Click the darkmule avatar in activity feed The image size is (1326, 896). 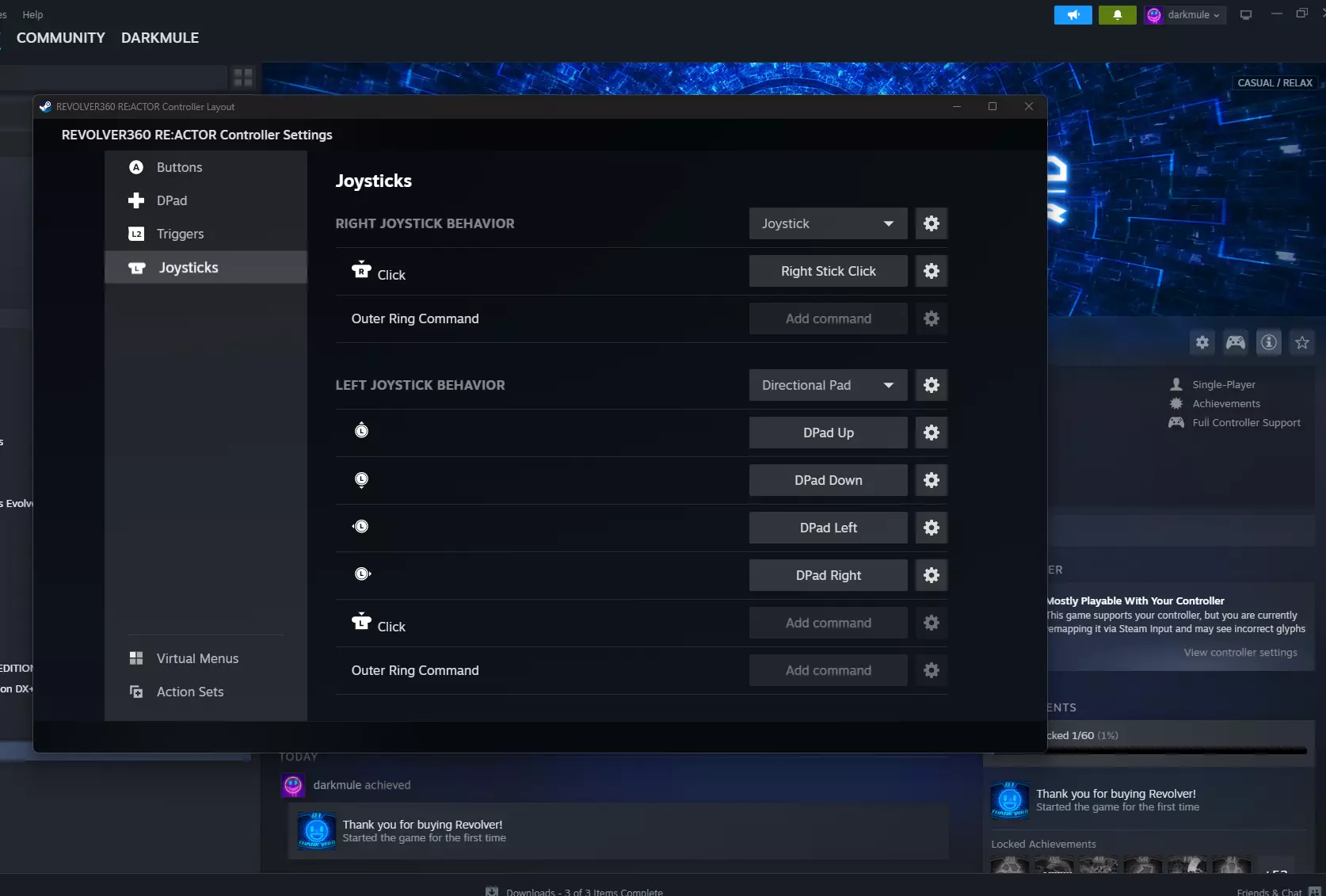pos(293,785)
